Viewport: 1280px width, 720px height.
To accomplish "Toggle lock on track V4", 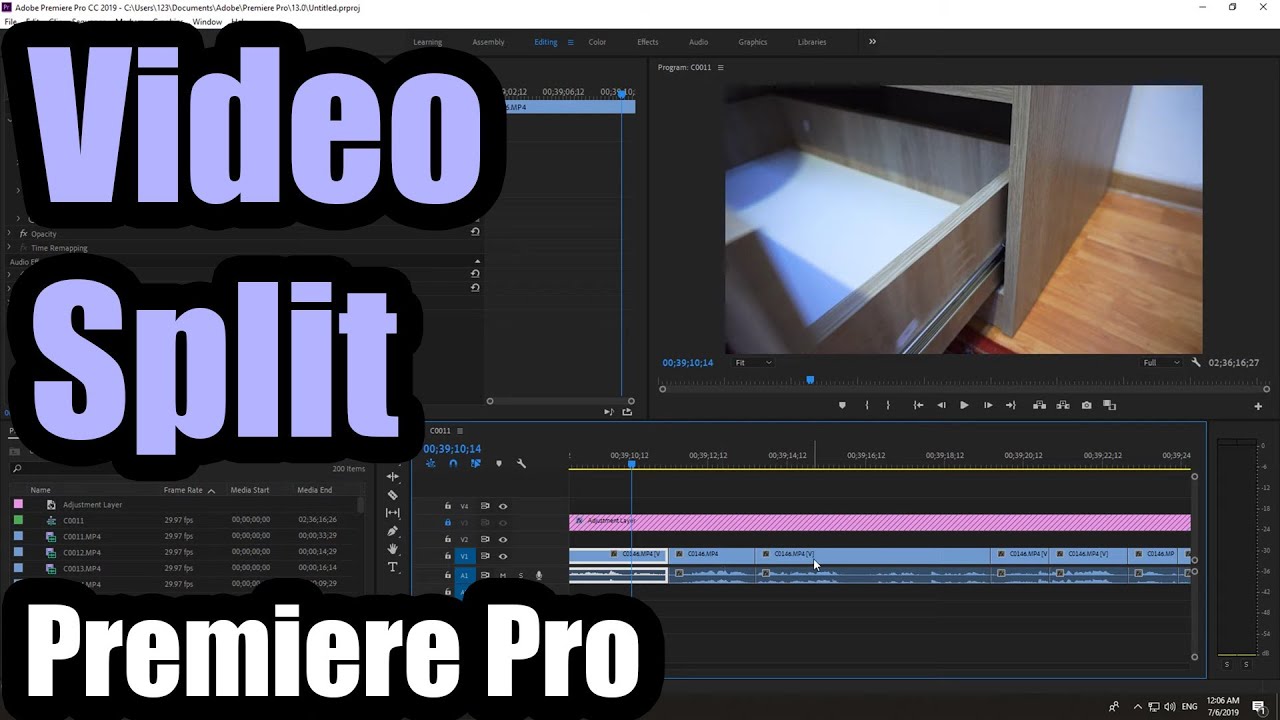I will tap(448, 506).
